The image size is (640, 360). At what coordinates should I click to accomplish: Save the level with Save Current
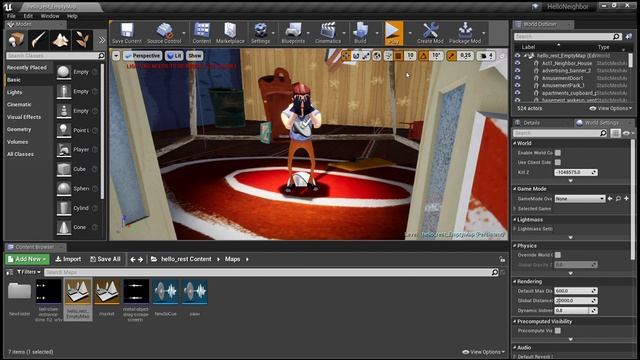[x=127, y=33]
